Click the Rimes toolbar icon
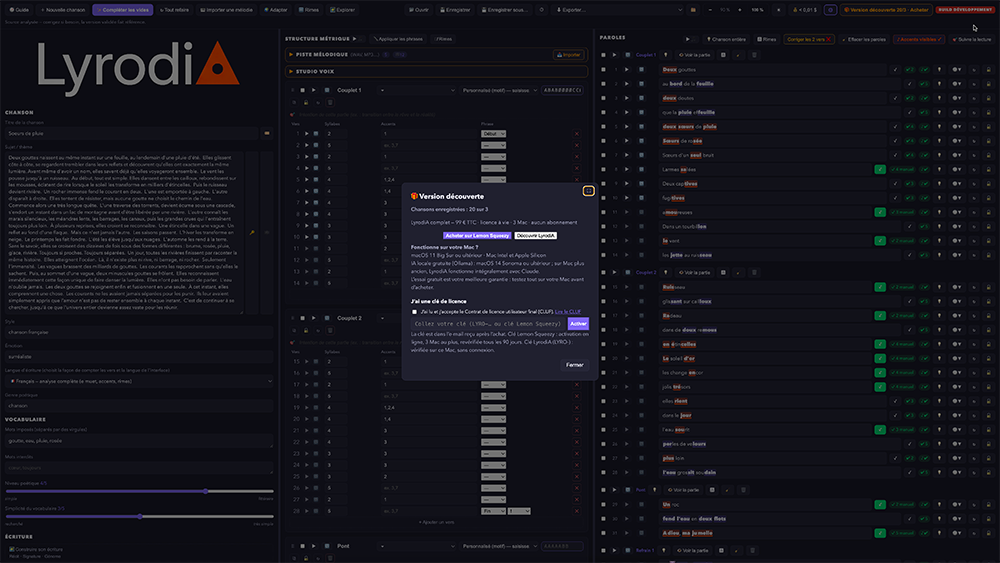Image resolution: width=1000 pixels, height=563 pixels. tap(309, 10)
